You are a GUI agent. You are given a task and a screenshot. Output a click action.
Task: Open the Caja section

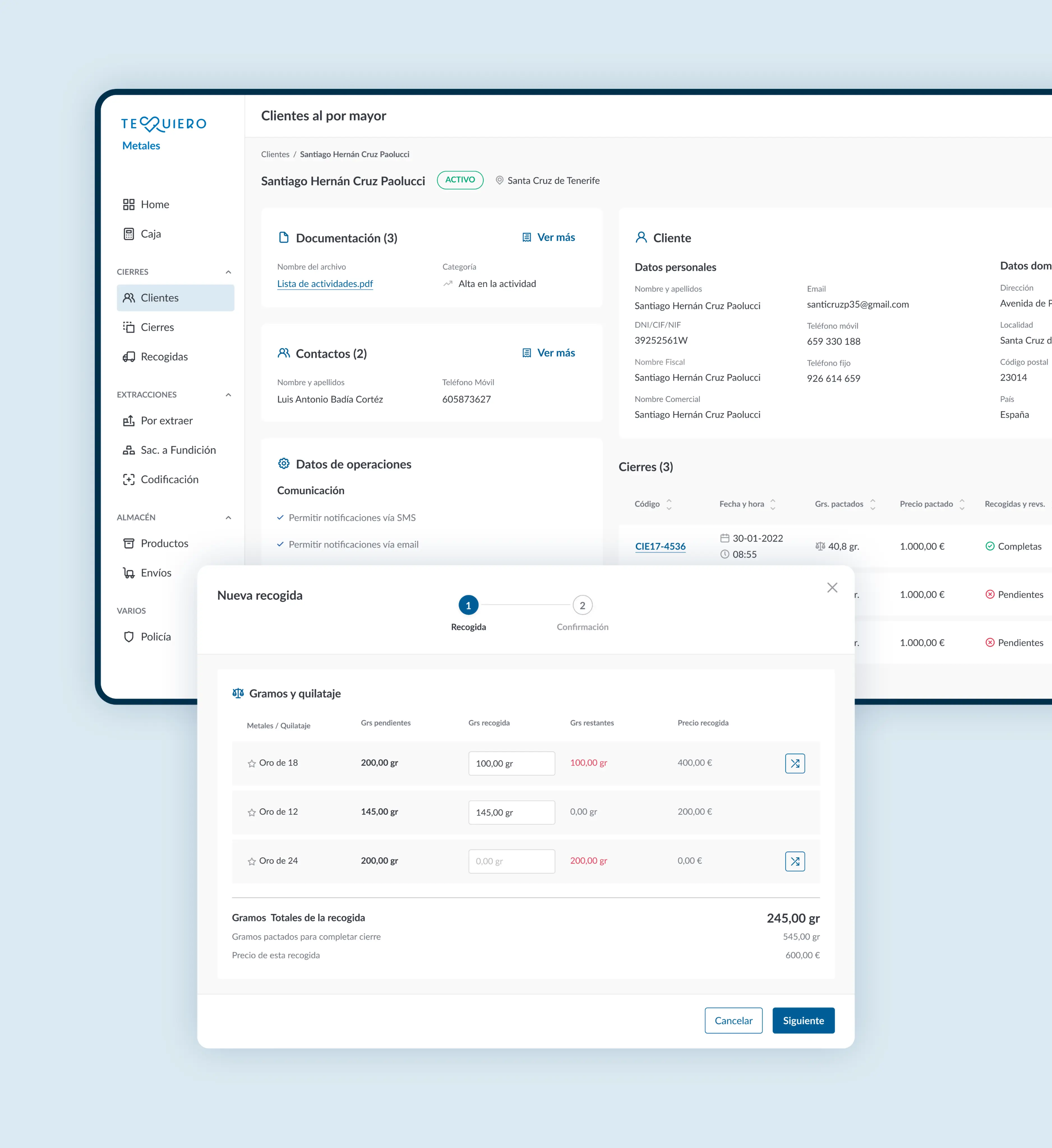(x=150, y=233)
